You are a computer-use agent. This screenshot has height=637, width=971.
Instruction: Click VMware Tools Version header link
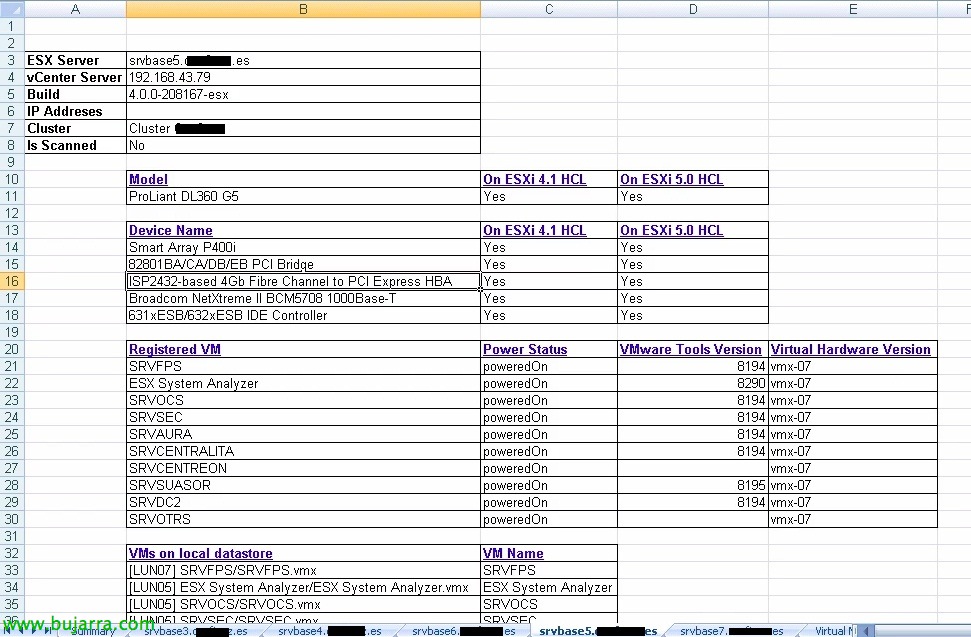(x=690, y=349)
